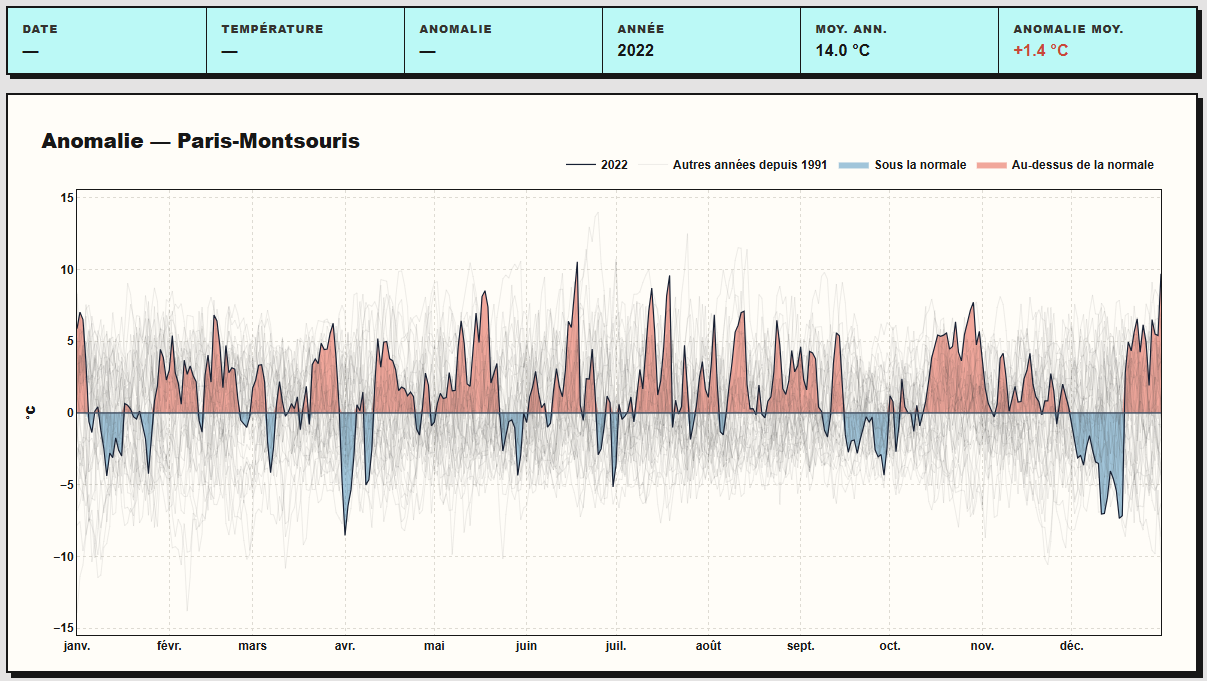Click the 'juin' x-axis label
This screenshot has width=1207, height=681.
point(526,646)
